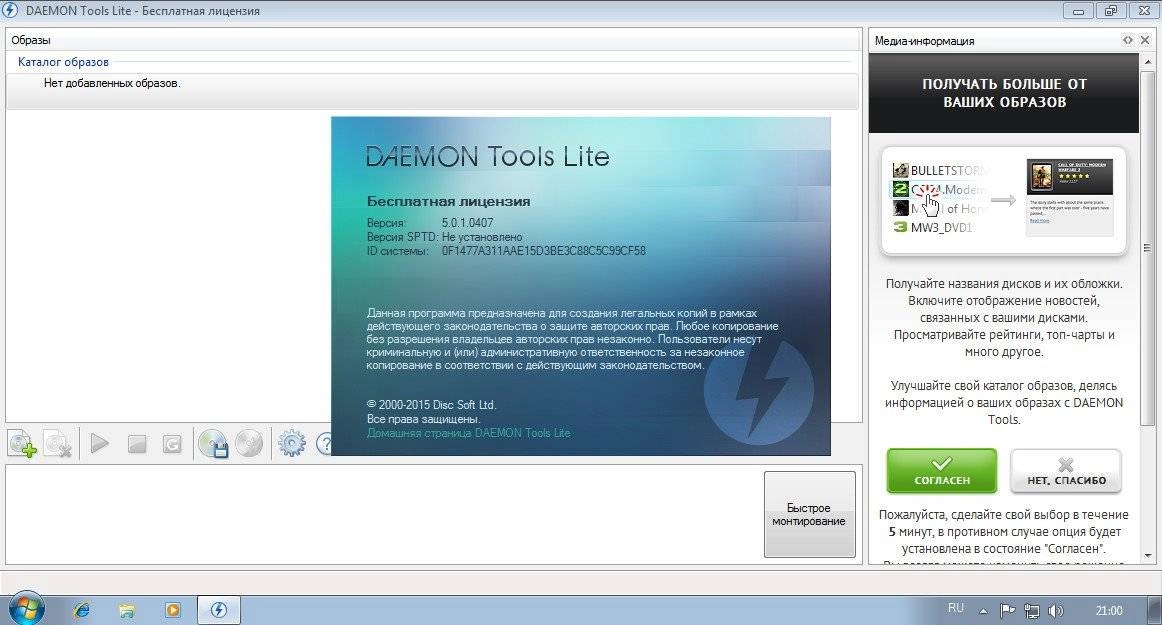
Task: Click the version number 5.0.1.0407
Action: (x=468, y=222)
